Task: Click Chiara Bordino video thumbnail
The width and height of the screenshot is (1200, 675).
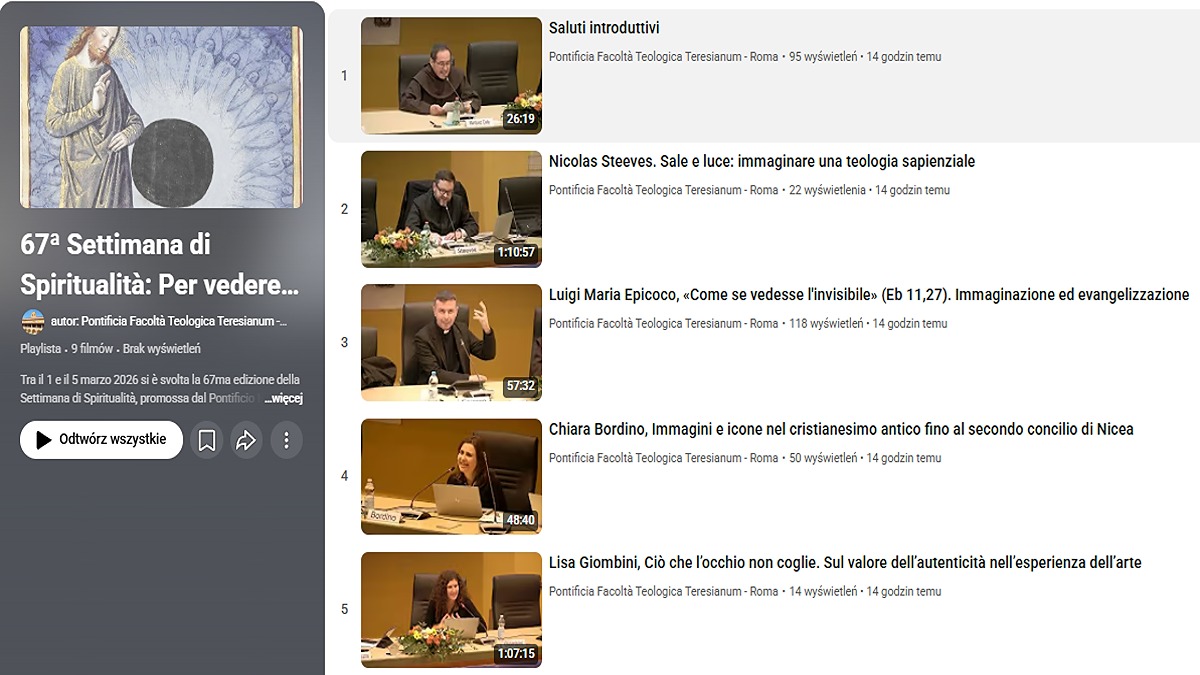Action: click(451, 476)
